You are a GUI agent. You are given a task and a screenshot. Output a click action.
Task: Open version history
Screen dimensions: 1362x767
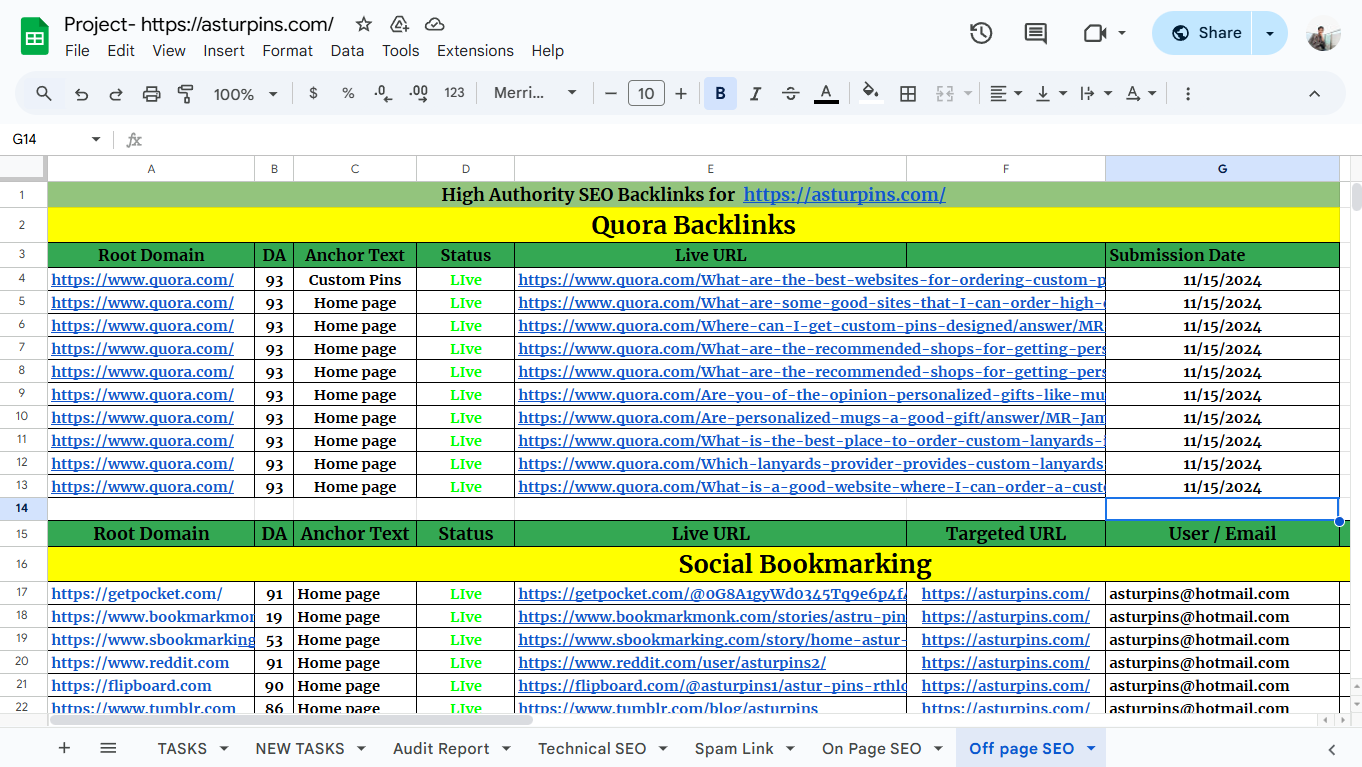coord(981,33)
